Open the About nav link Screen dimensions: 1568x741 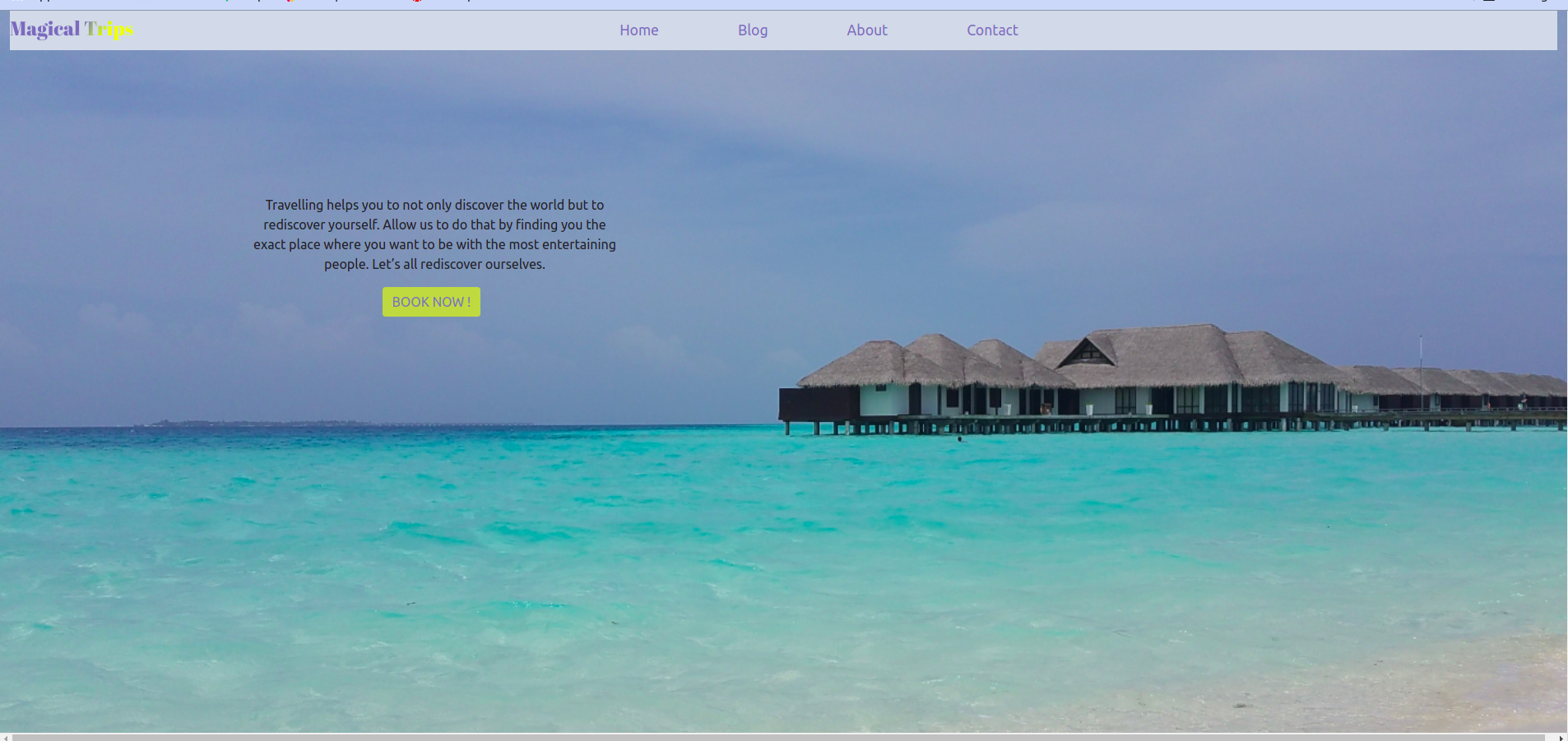click(x=867, y=30)
